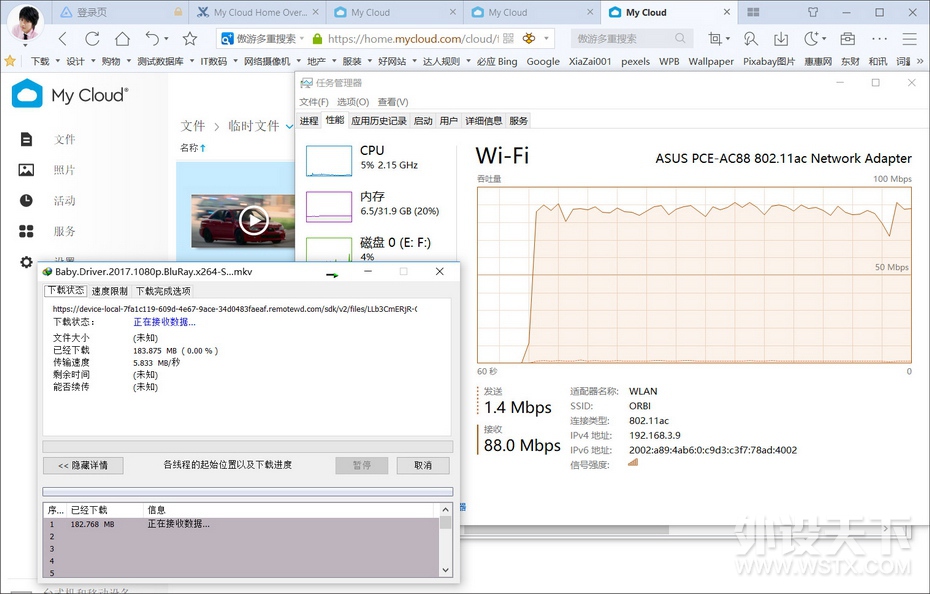Switch to 下载完成选项 tab in download dialog
The width and height of the screenshot is (930, 594).
163,291
